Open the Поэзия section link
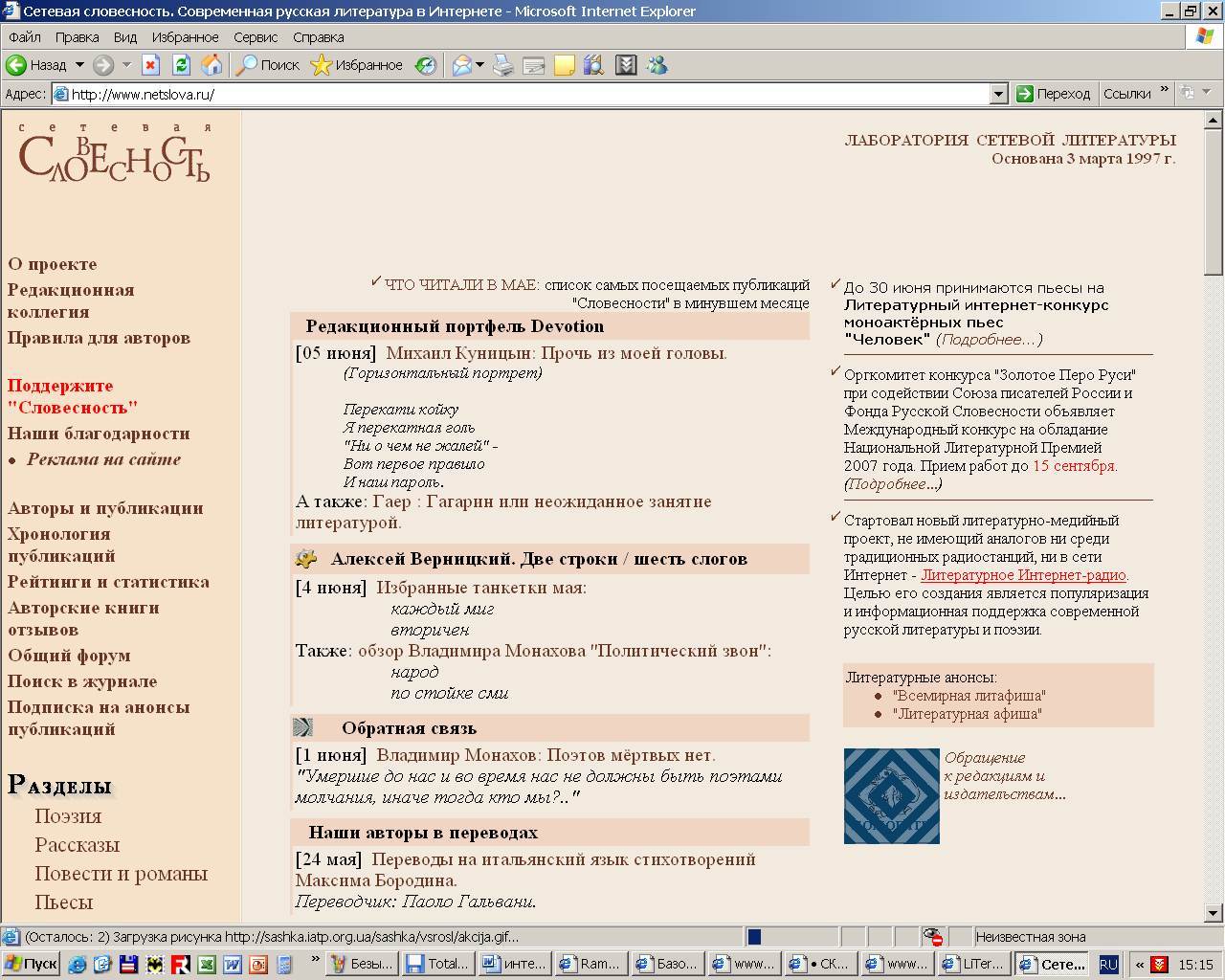The image size is (1225, 980). coord(68,816)
